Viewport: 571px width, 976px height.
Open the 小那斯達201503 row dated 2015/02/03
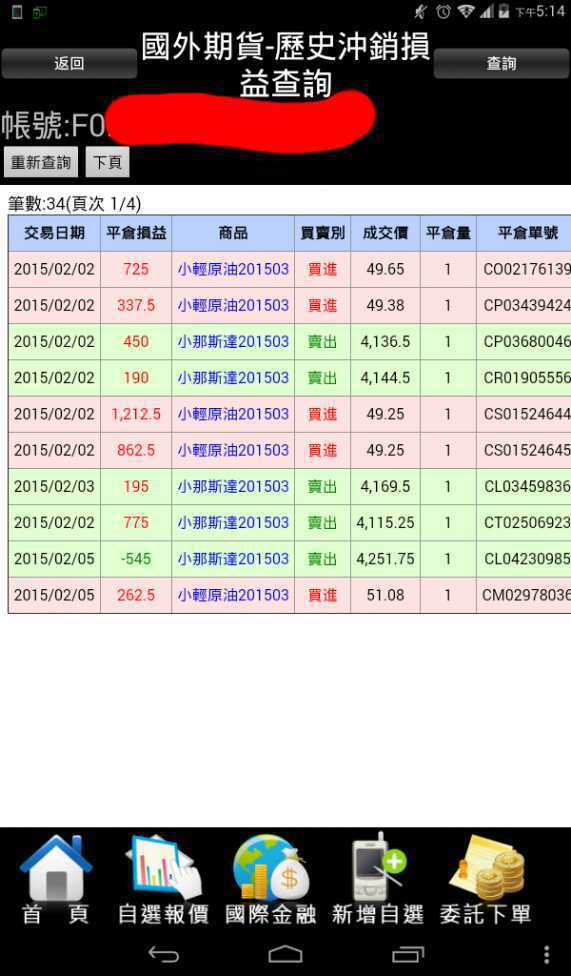point(290,486)
